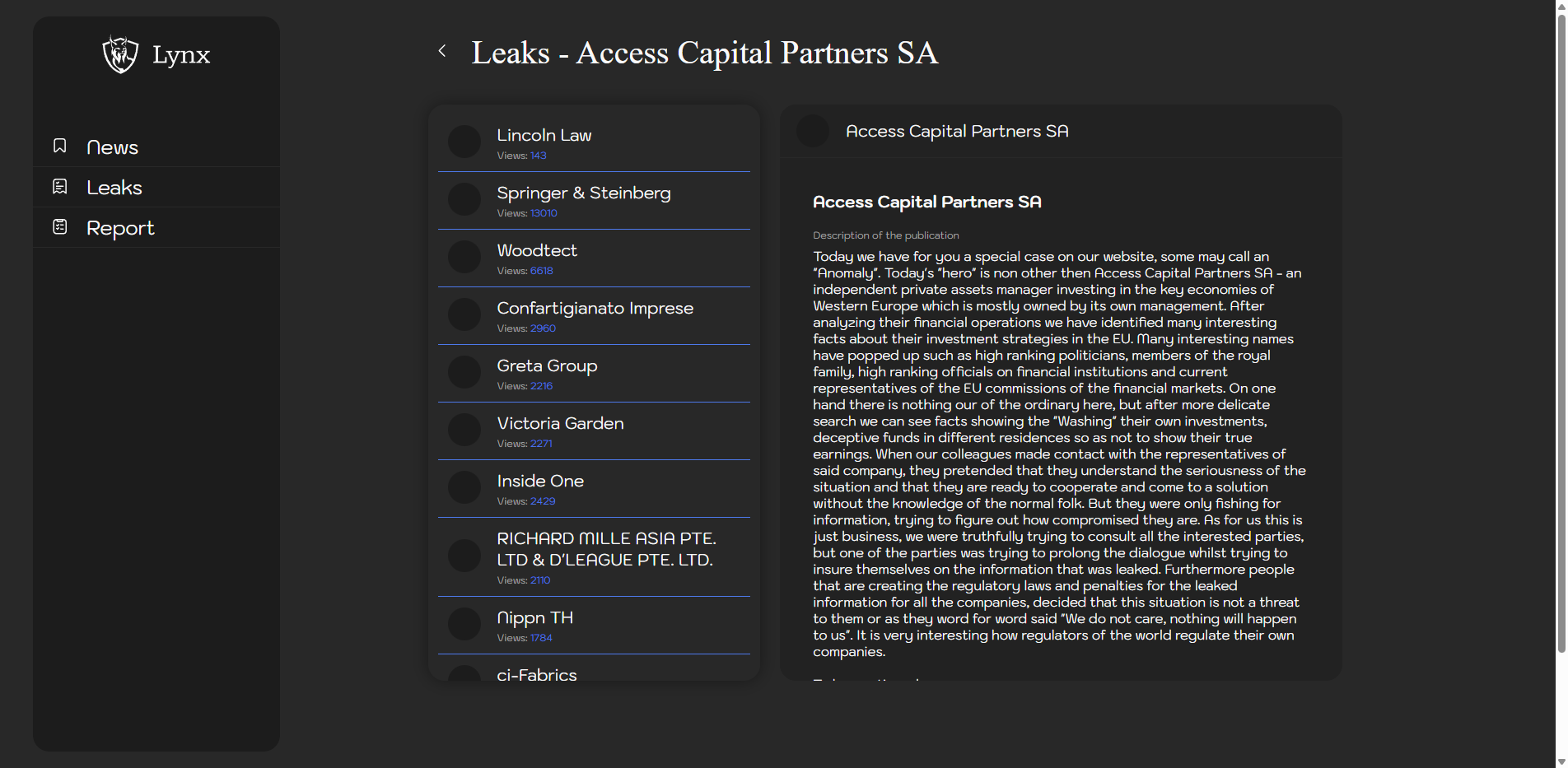
Task: Click the Report clipboard icon
Action: [60, 226]
